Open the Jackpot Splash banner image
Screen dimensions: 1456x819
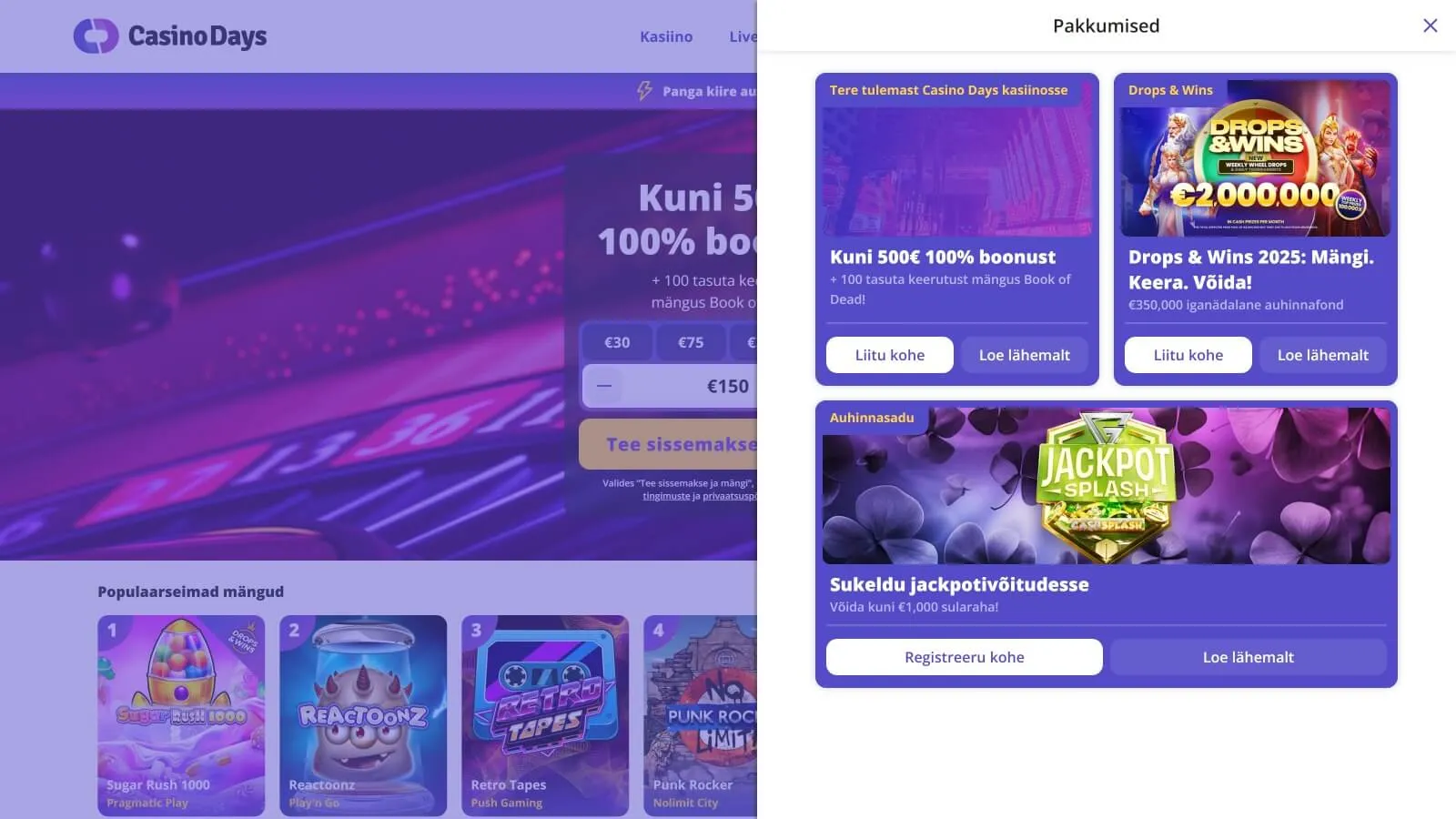click(x=1107, y=486)
